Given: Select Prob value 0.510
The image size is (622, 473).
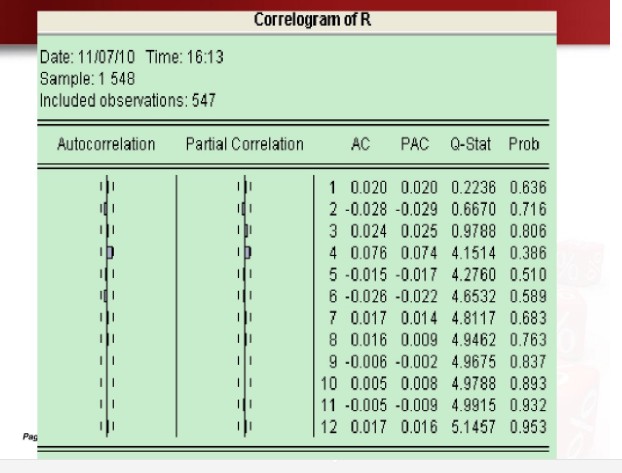Looking at the screenshot, I should pos(528,275).
